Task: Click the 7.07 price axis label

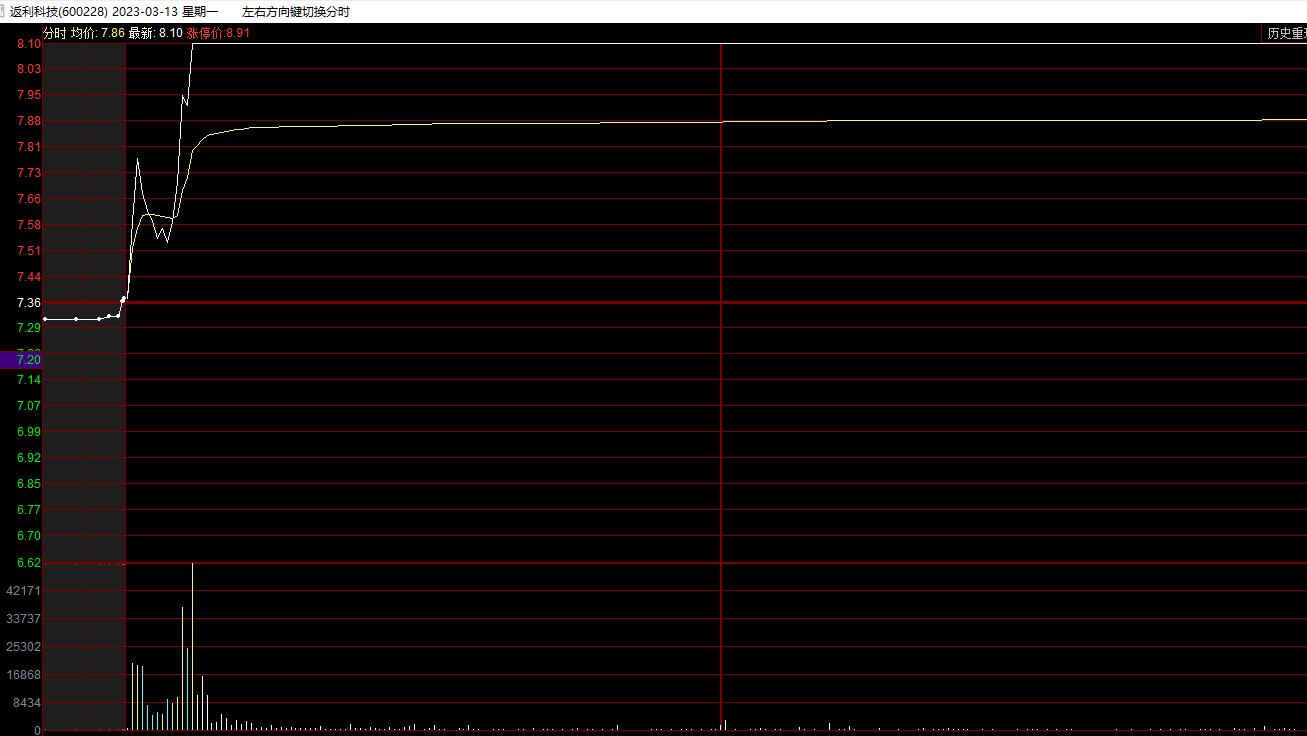Action: 29,406
